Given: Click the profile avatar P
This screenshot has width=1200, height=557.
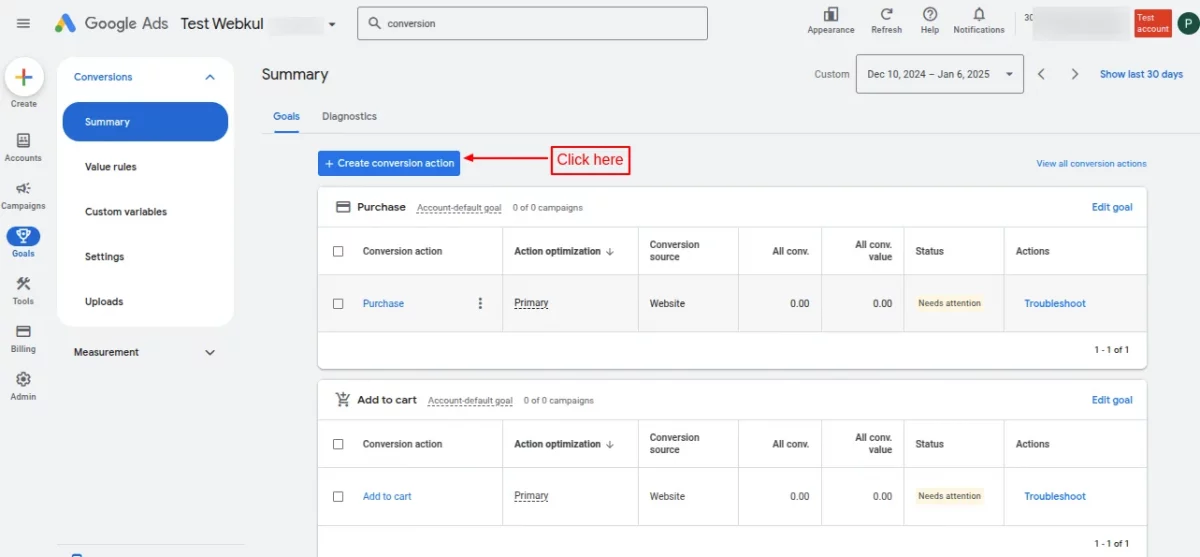Looking at the screenshot, I should (1187, 23).
